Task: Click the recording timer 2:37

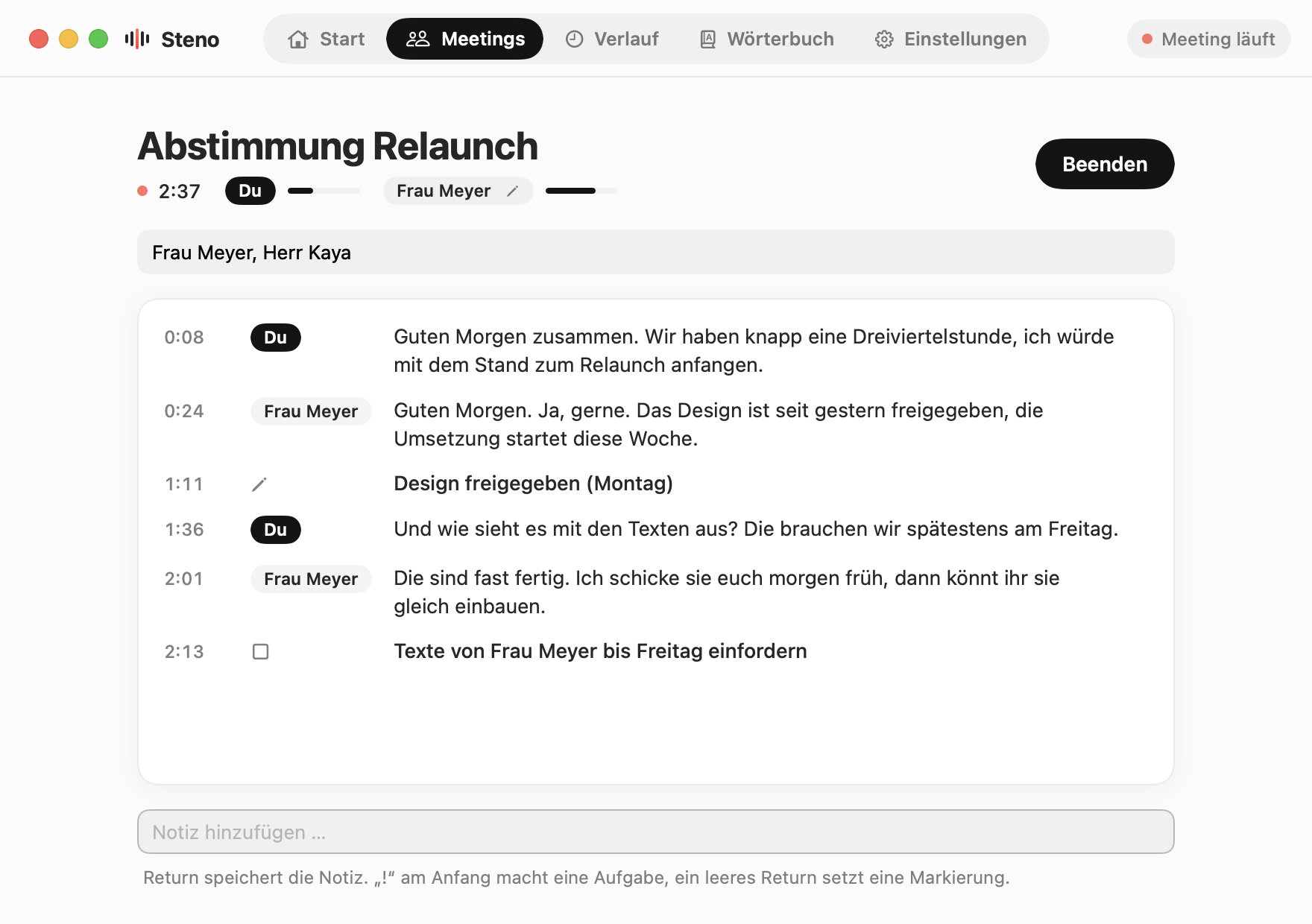Action: (x=180, y=192)
